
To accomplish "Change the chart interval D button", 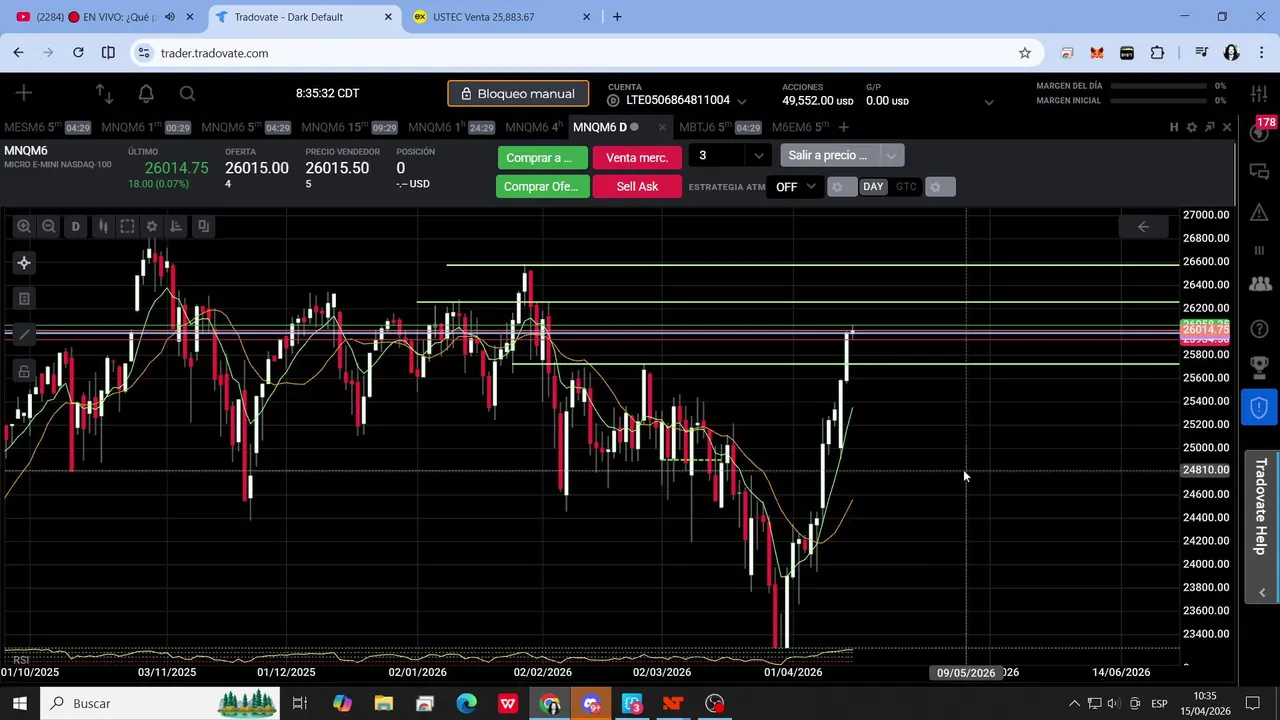I will pos(75,226).
